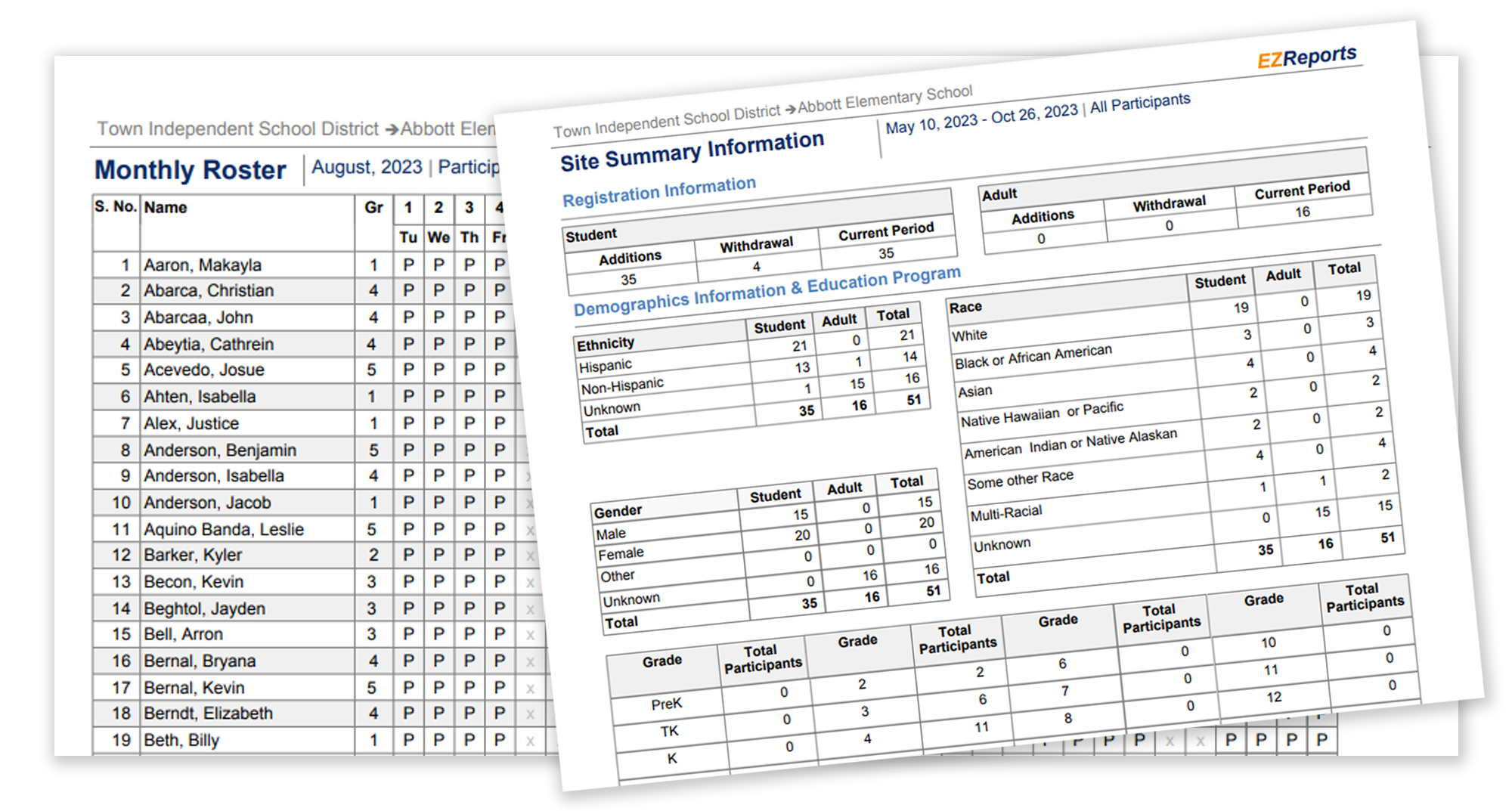Click the PreK grade row label
Viewport: 1512px width, 811px height.
(666, 704)
